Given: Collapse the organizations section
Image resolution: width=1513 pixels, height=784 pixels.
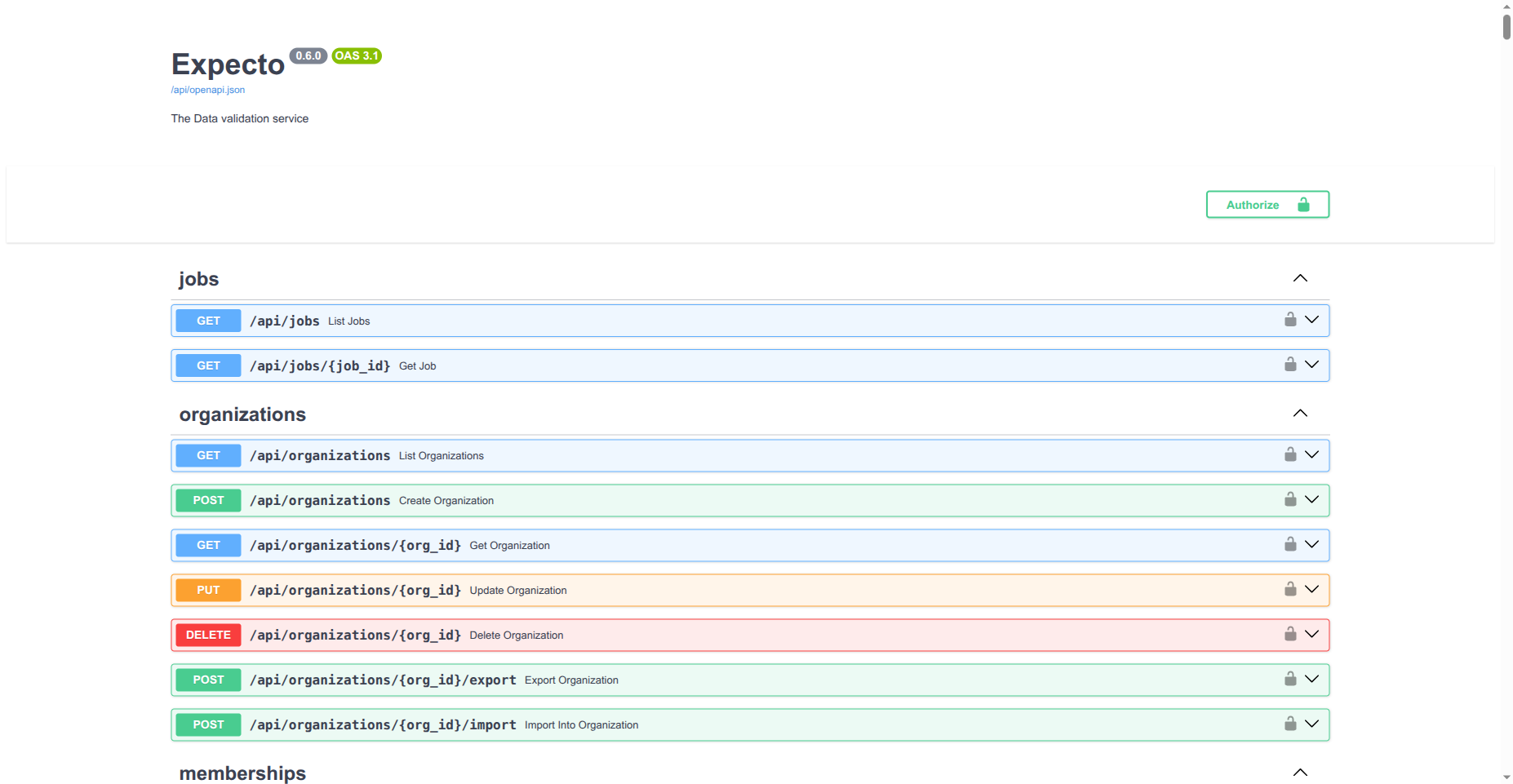Looking at the screenshot, I should point(1300,413).
